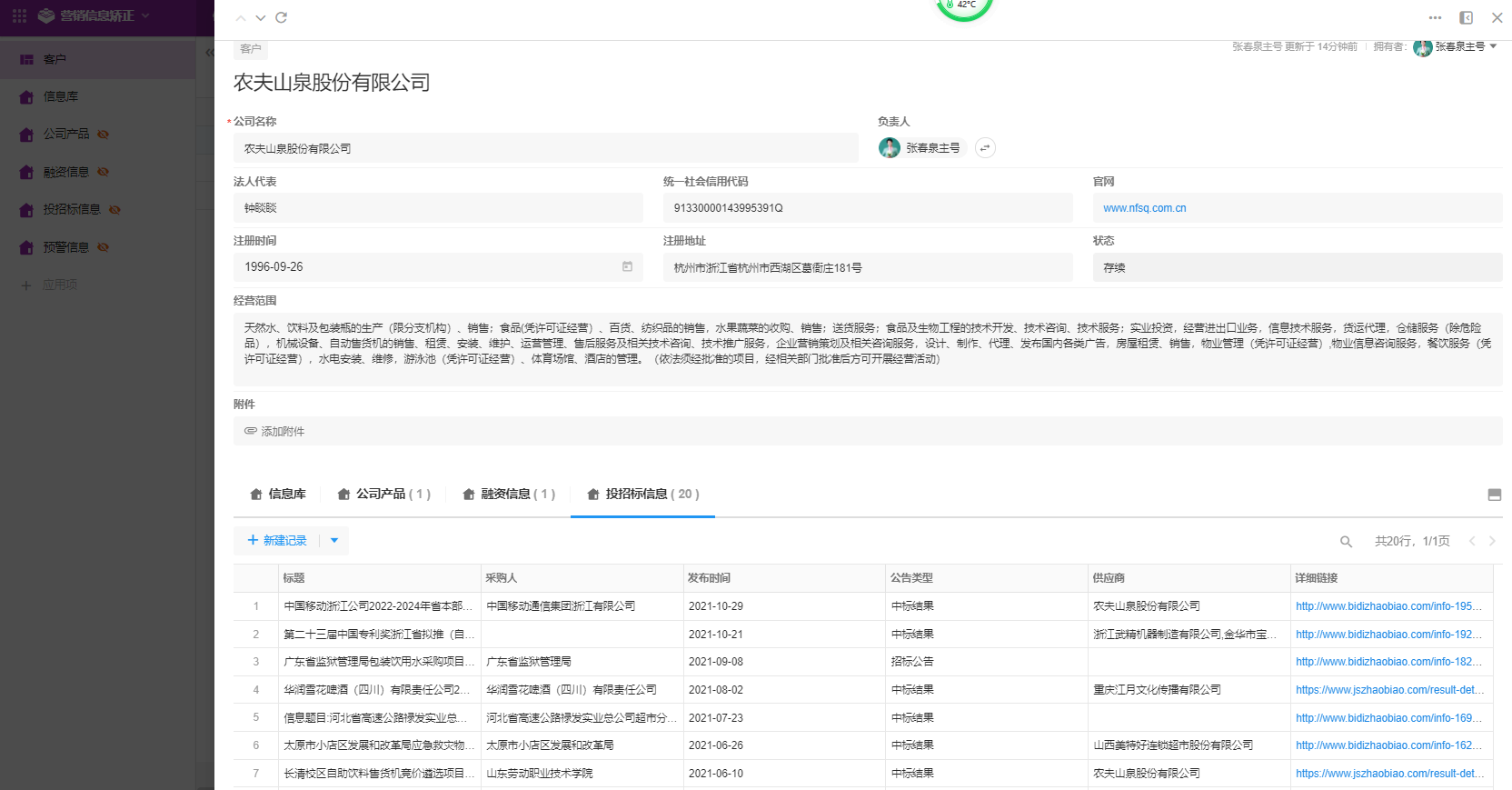Go to the previous record with the up chevron

[x=241, y=17]
